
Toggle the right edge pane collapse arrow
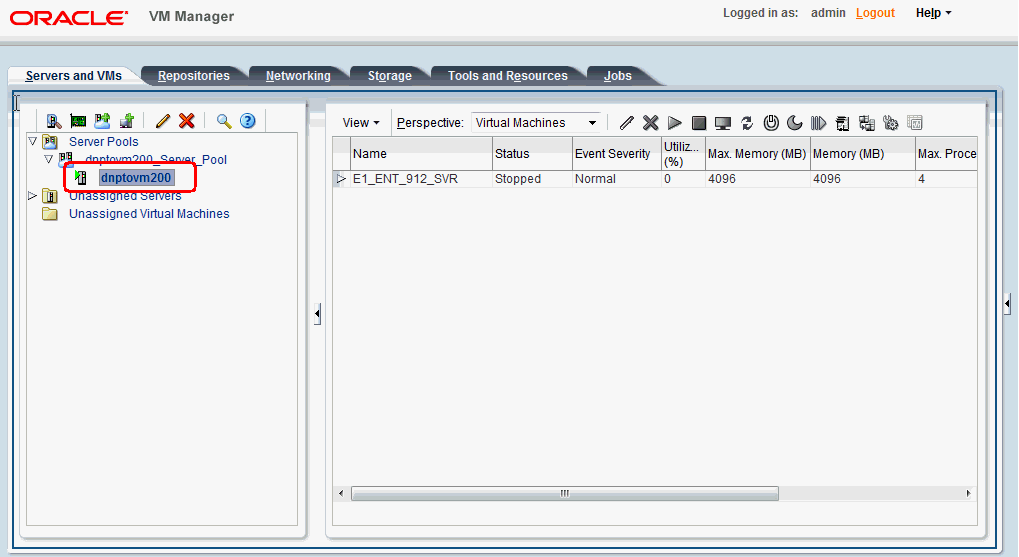tap(1007, 304)
